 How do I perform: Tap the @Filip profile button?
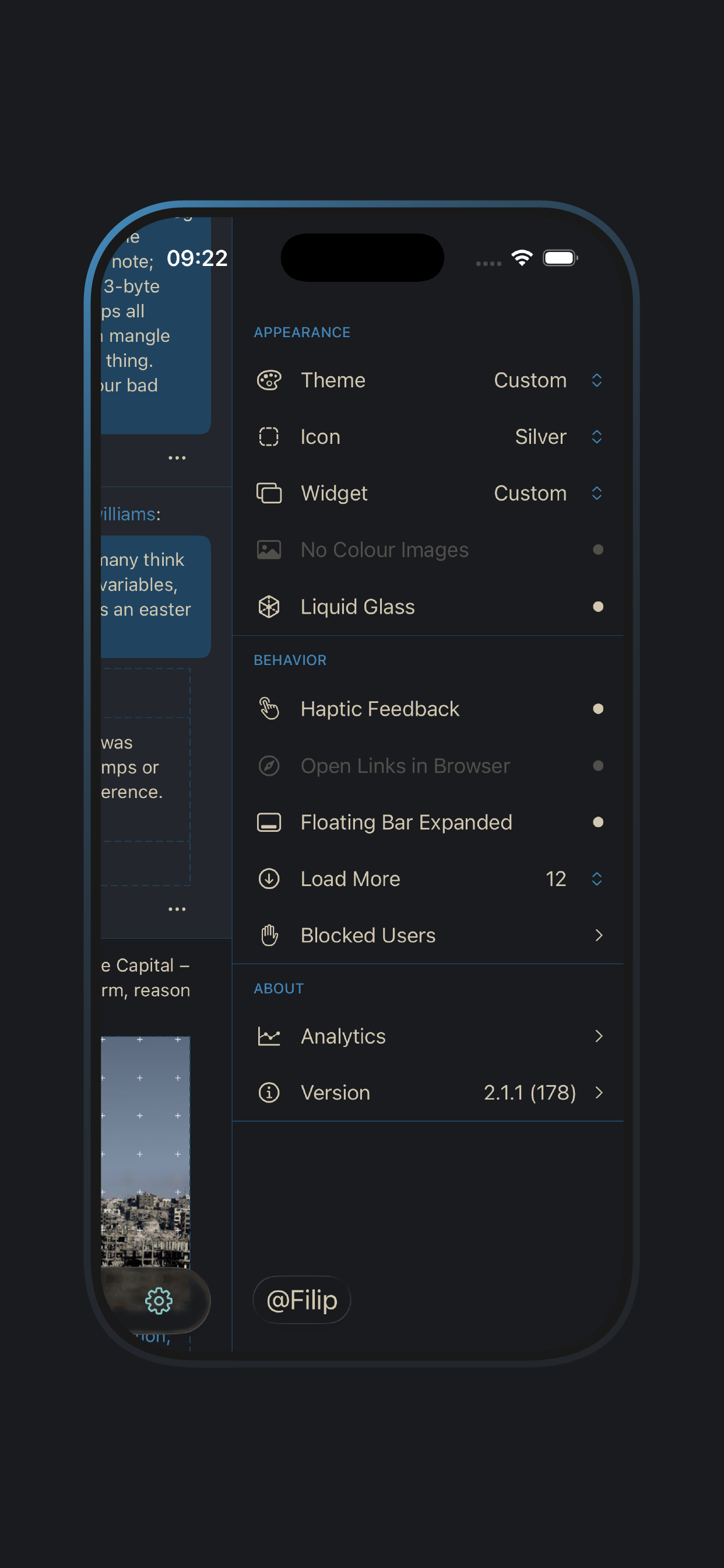coord(302,1300)
